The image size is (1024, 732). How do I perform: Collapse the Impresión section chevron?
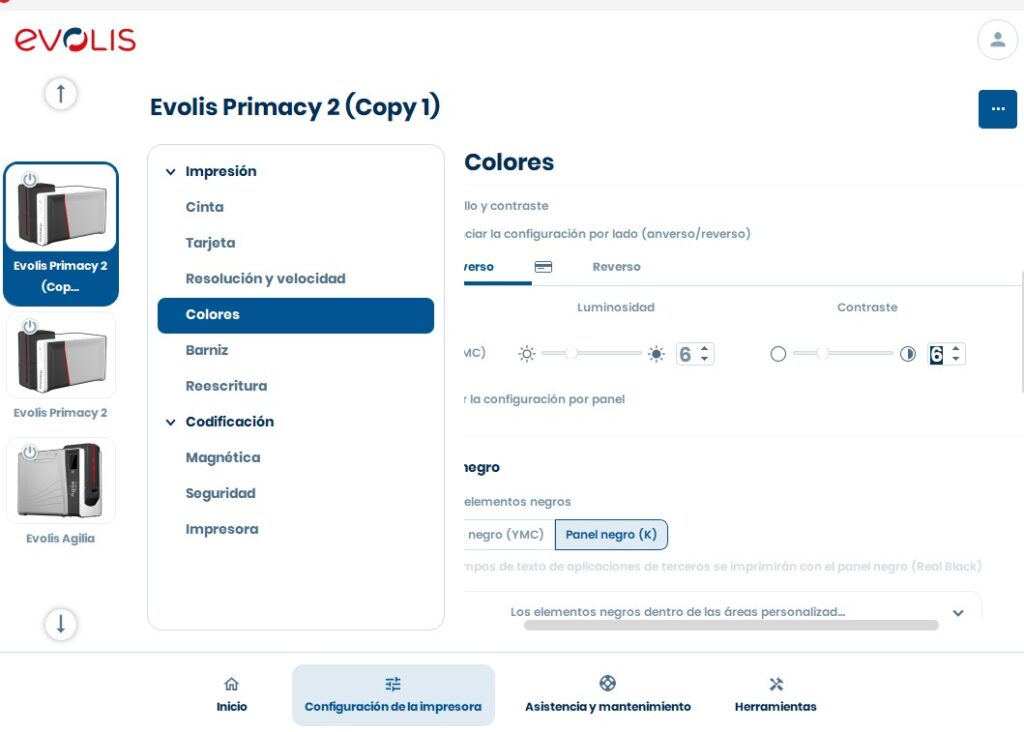click(170, 172)
